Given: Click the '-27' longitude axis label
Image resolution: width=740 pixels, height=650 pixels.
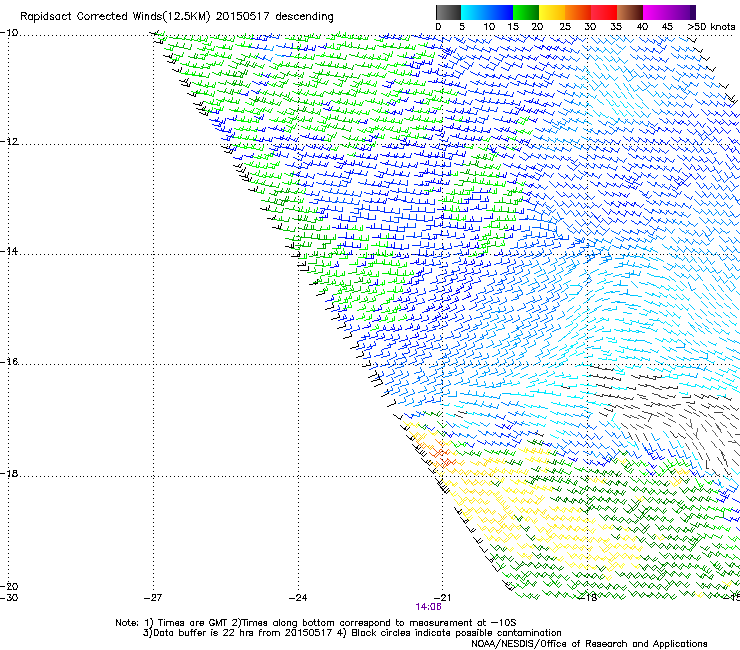Looking at the screenshot, I should [x=153, y=598].
